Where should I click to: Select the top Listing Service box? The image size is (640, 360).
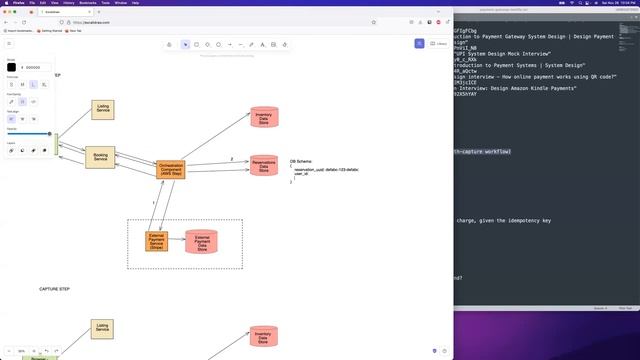tap(103, 110)
